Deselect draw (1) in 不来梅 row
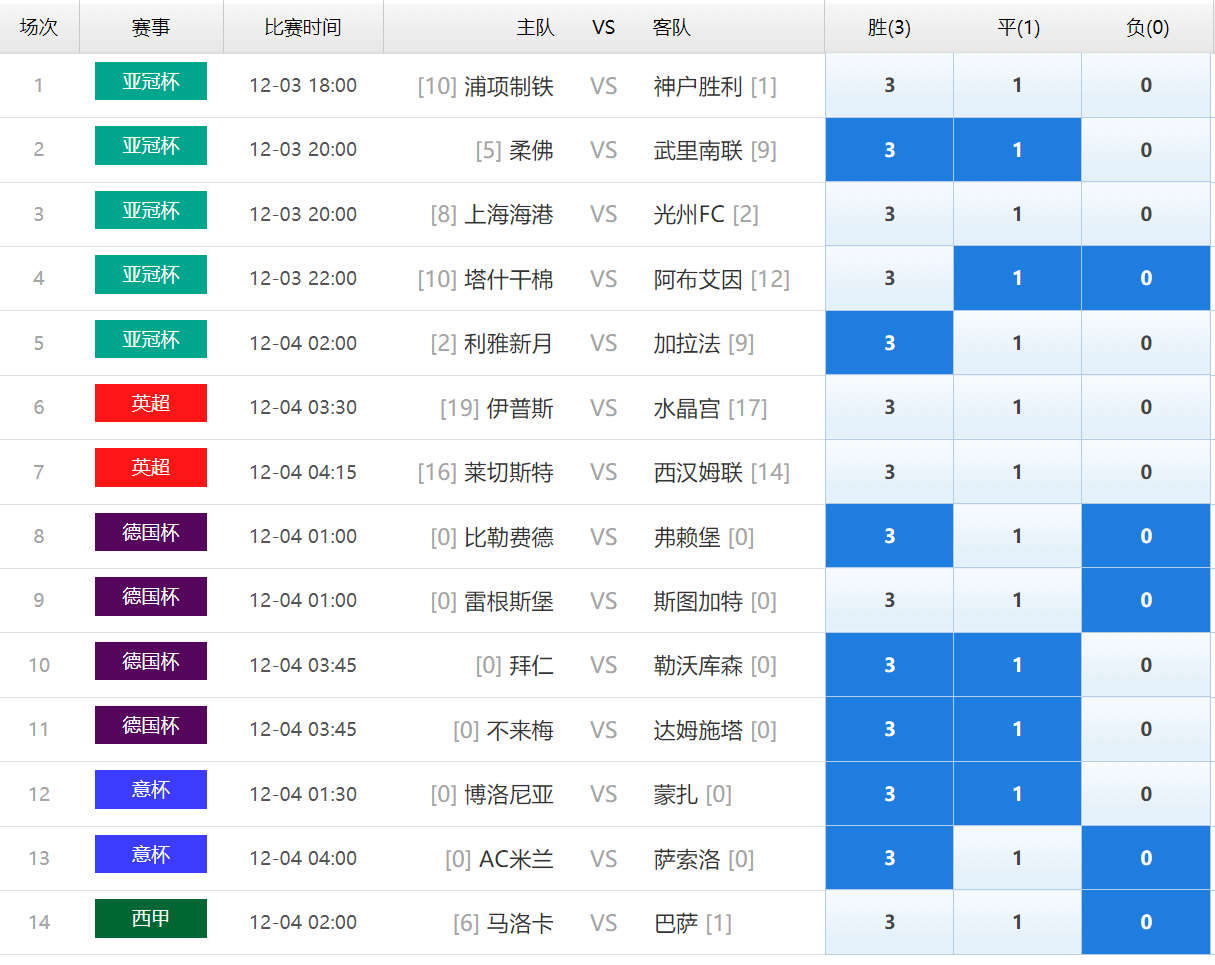 click(1017, 729)
